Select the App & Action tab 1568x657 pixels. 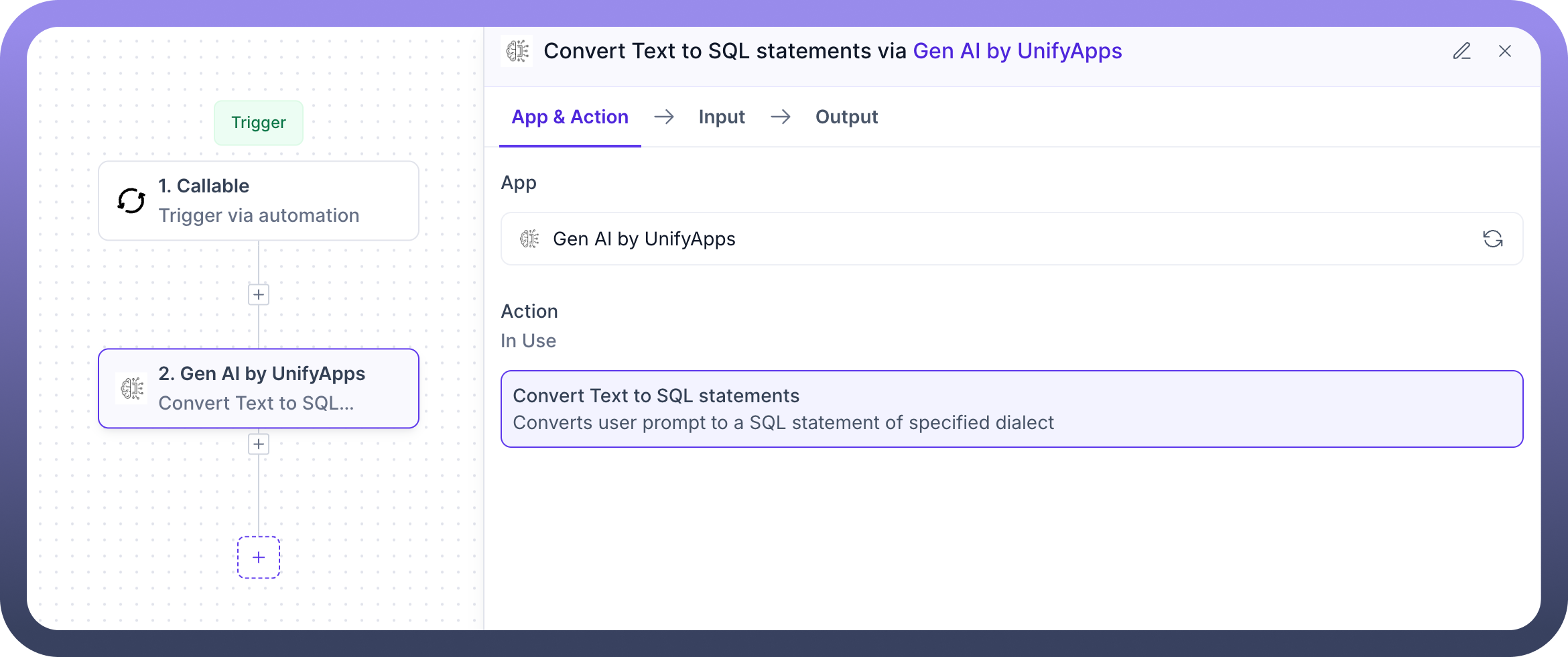point(570,117)
